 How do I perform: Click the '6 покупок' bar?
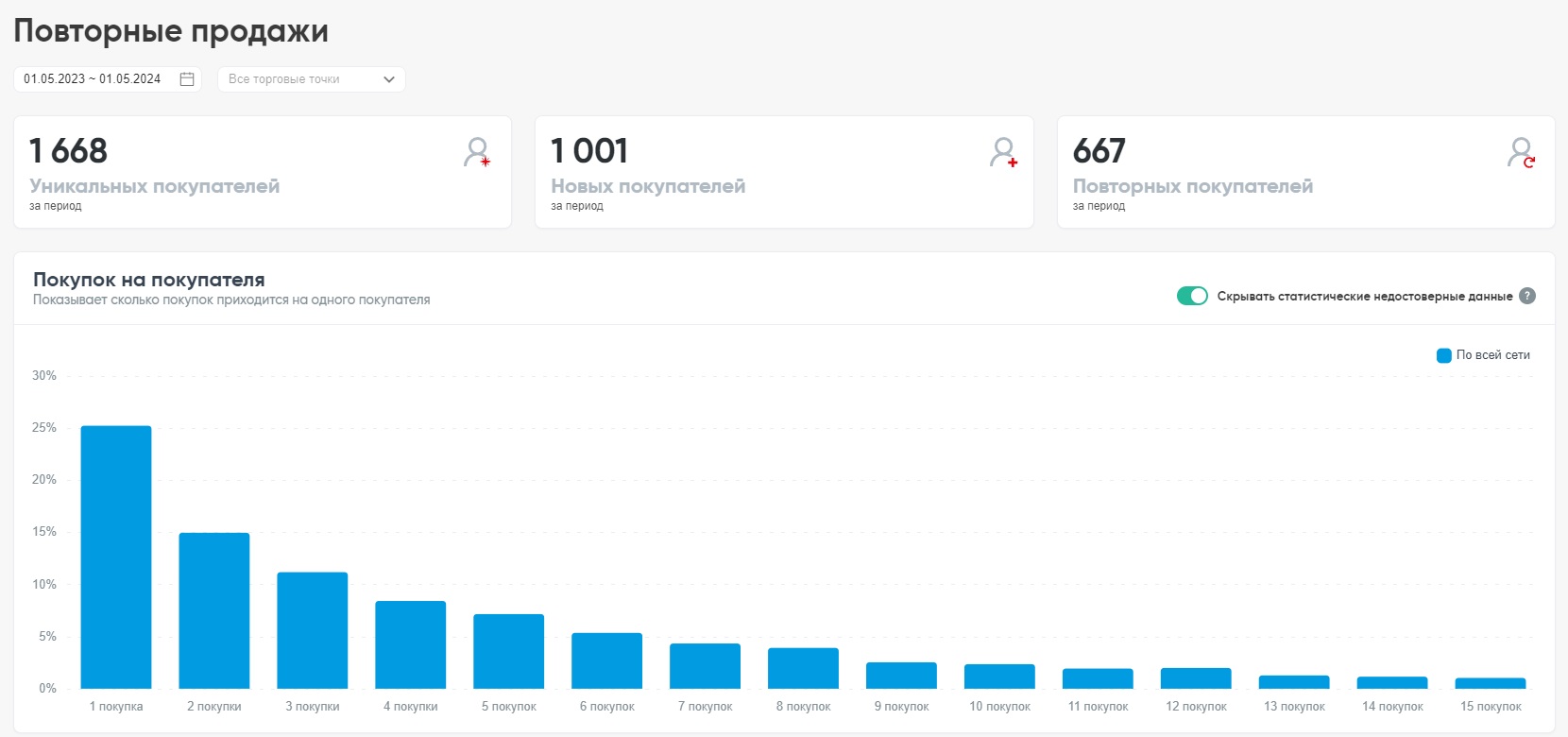(x=607, y=660)
